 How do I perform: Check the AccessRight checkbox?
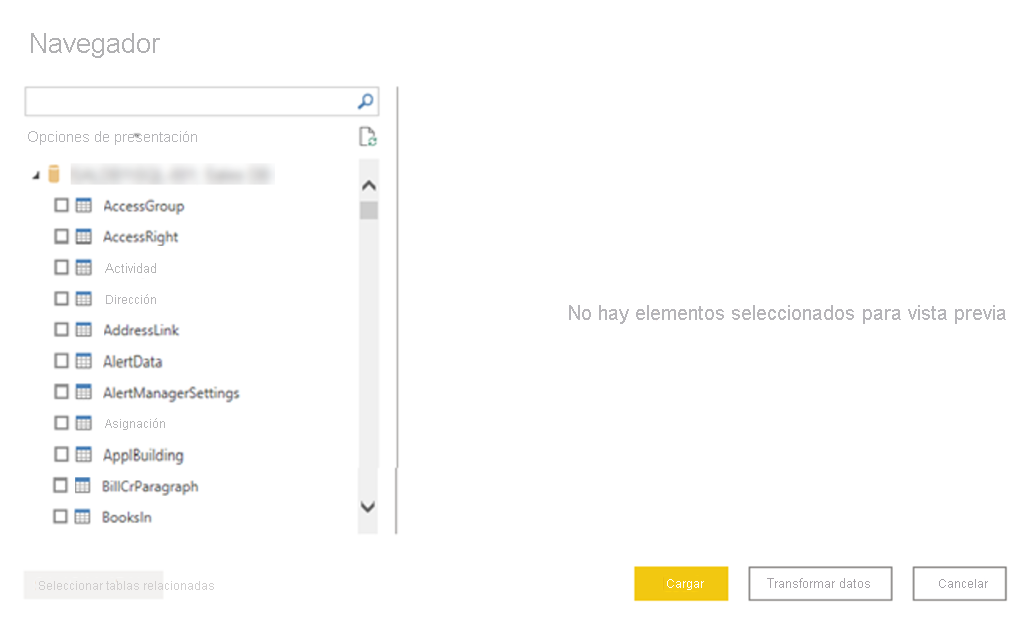pyautogui.click(x=61, y=236)
